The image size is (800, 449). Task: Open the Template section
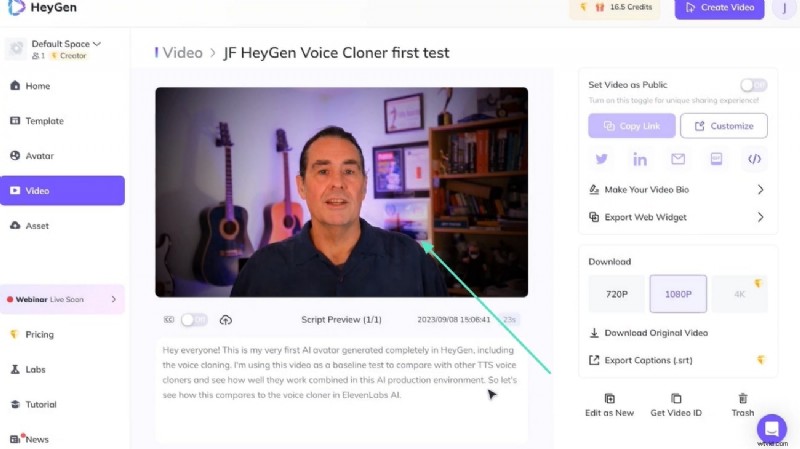click(37, 121)
